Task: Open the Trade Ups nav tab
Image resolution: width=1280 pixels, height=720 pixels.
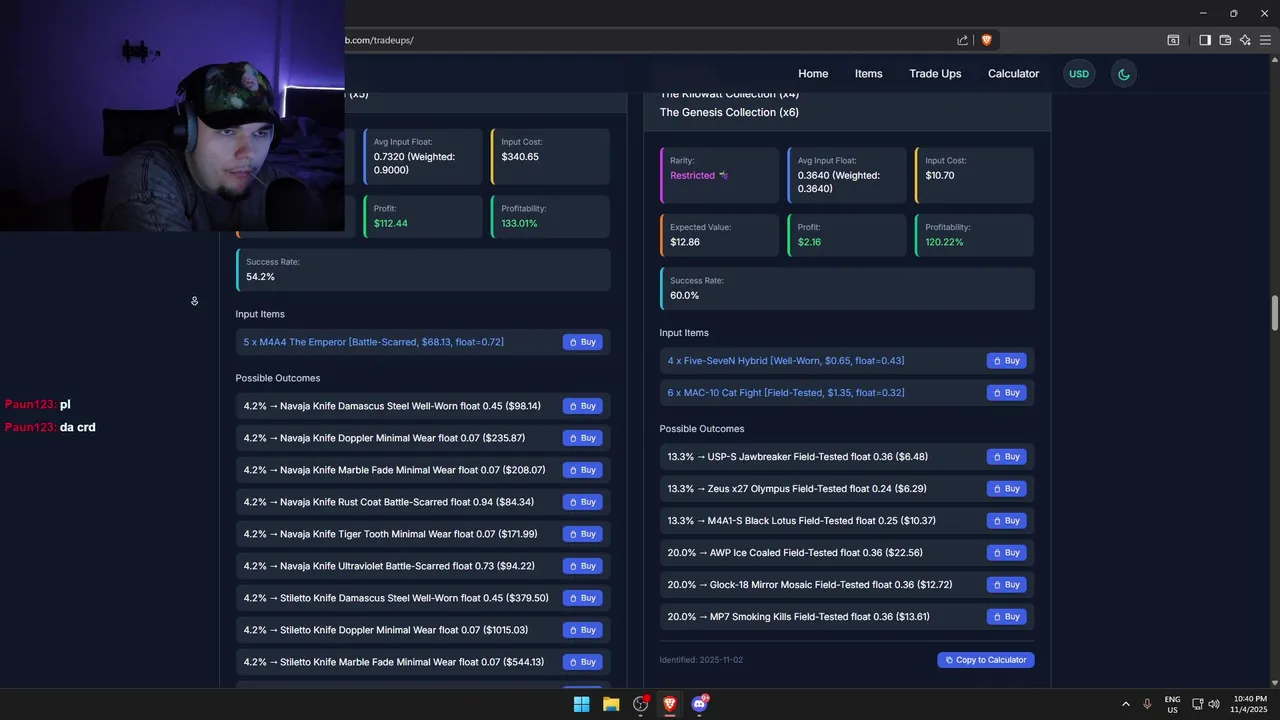Action: coord(935,74)
